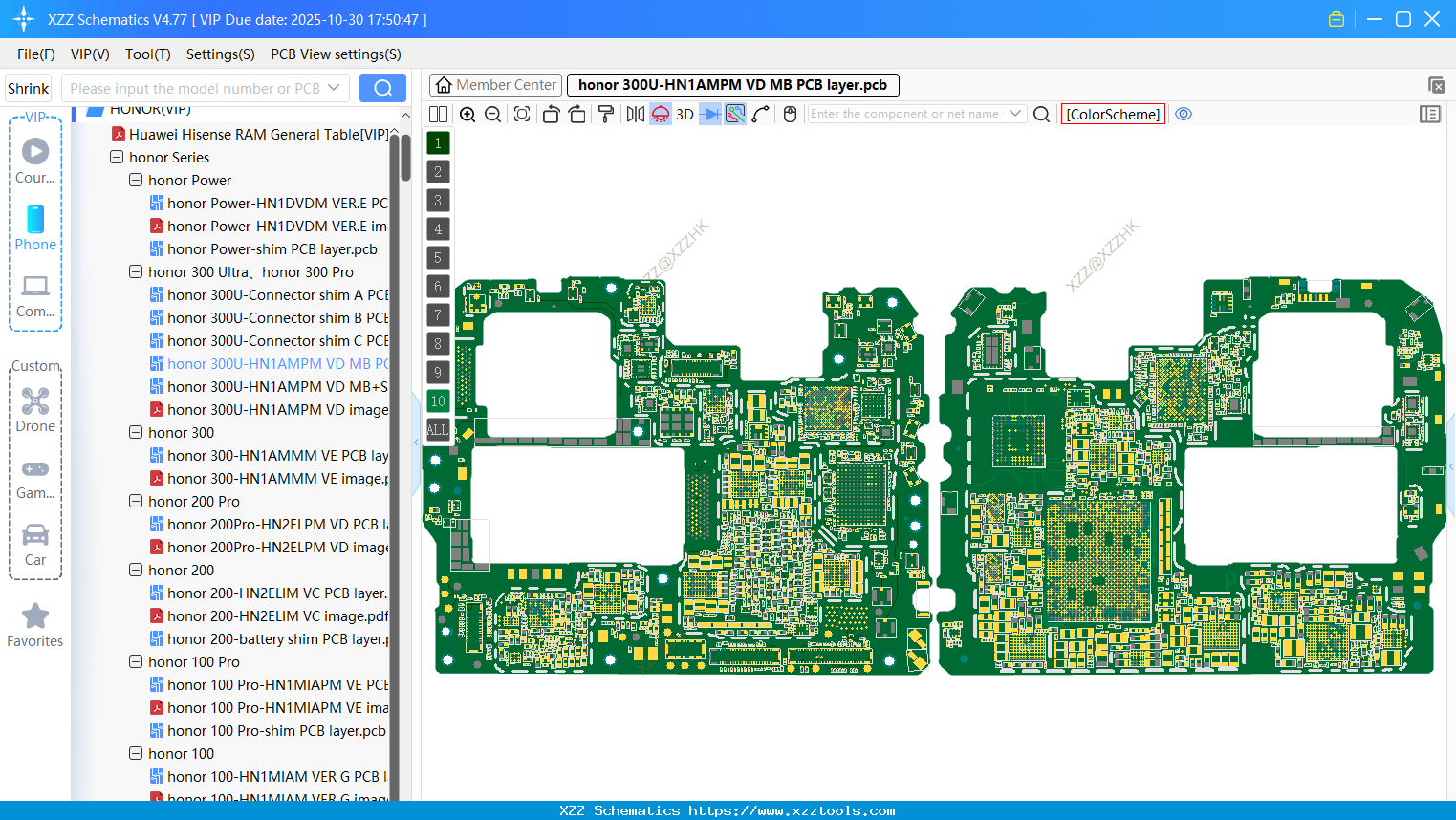
Task: Toggle the red highlight lamp tool
Action: 661,115
